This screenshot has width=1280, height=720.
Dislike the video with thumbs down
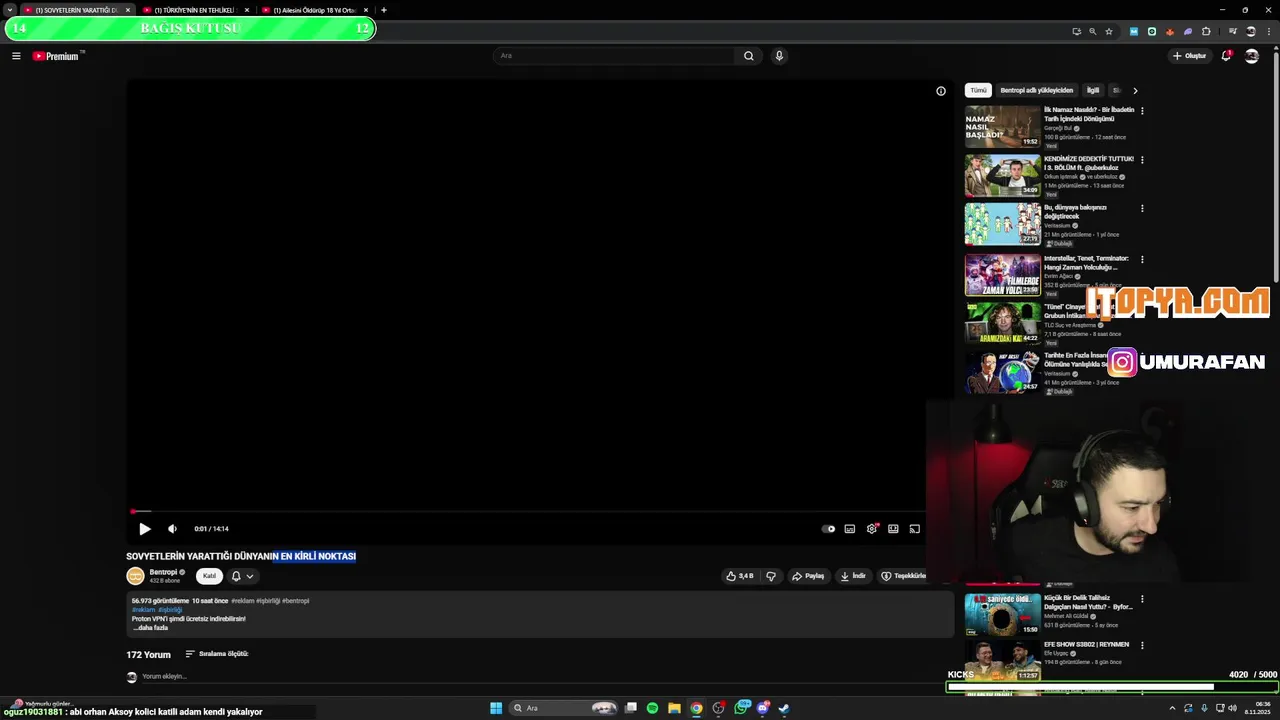771,576
